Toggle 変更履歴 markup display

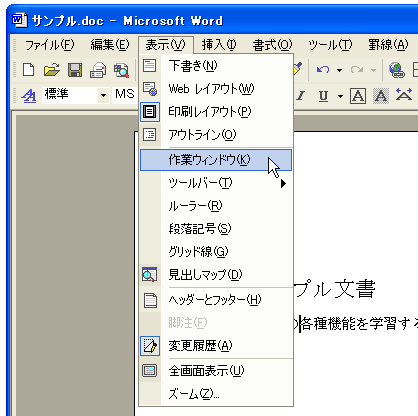tap(216, 346)
